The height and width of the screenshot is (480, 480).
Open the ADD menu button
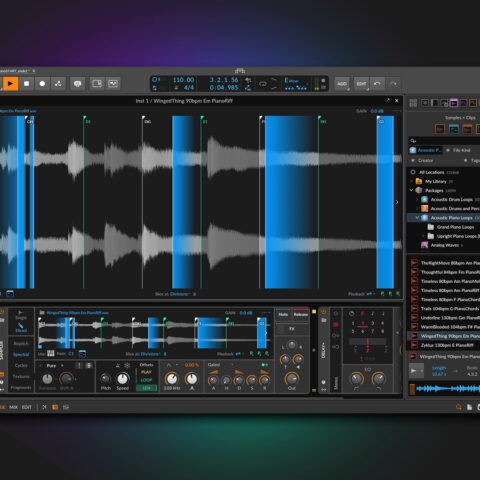point(342,84)
